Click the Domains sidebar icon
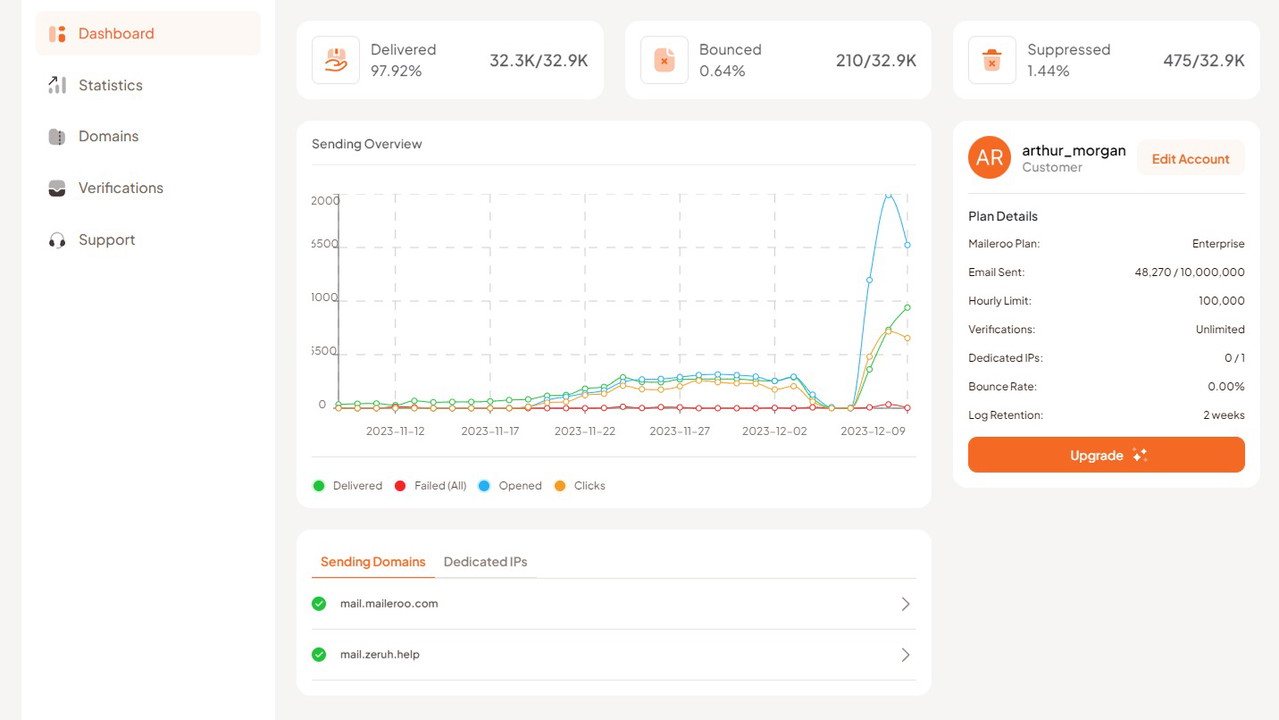Screen dimensions: 1279x720 pyautogui.click(x=57, y=137)
